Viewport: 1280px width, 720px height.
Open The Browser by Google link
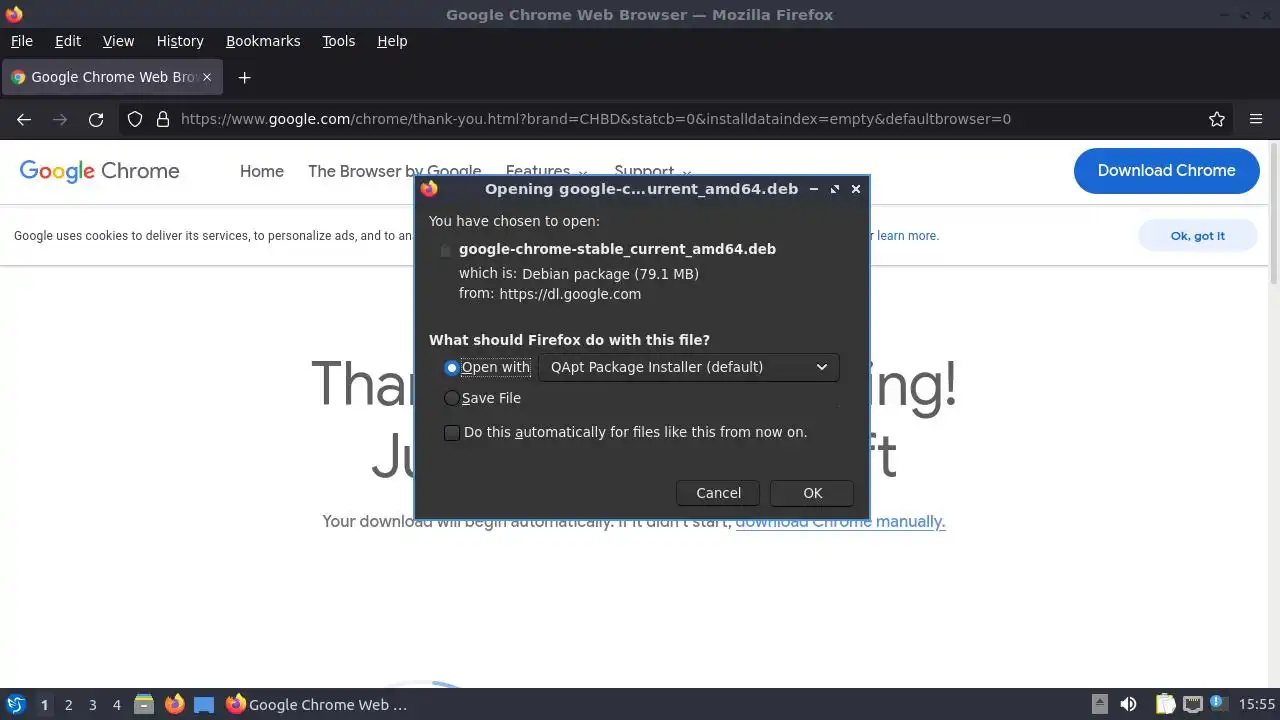394,171
